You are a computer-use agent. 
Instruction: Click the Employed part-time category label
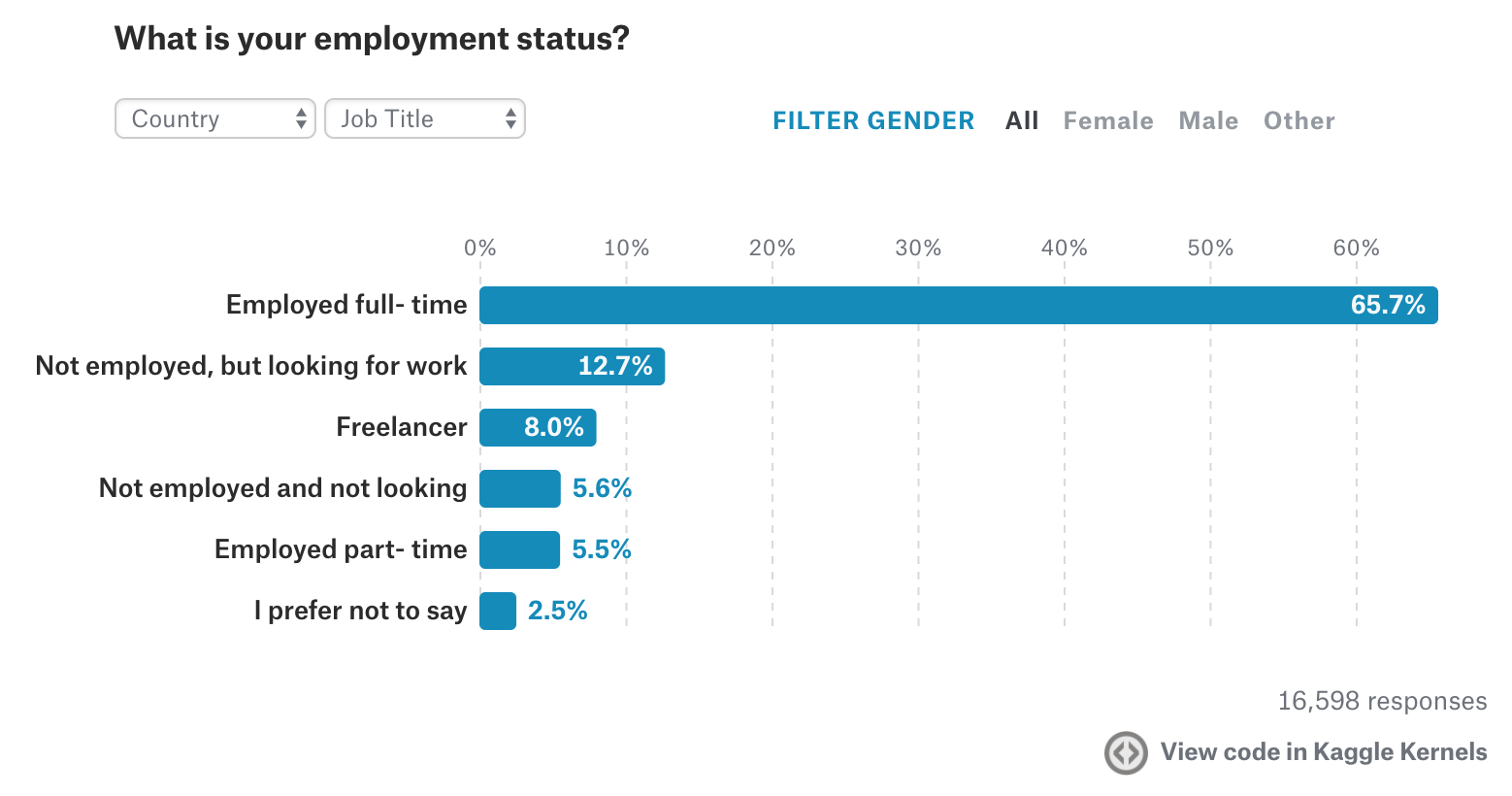(341, 549)
